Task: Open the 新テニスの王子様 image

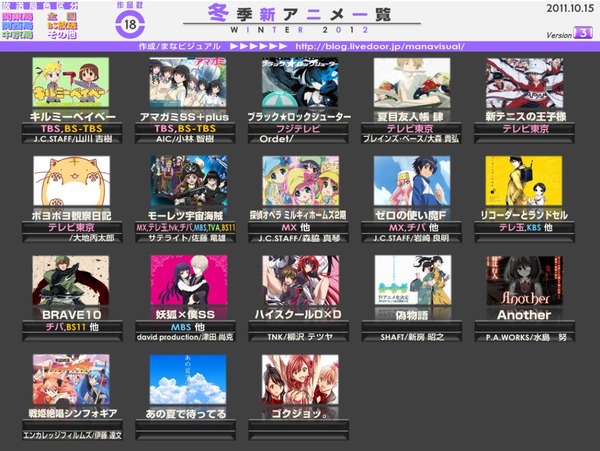Action: (524, 83)
